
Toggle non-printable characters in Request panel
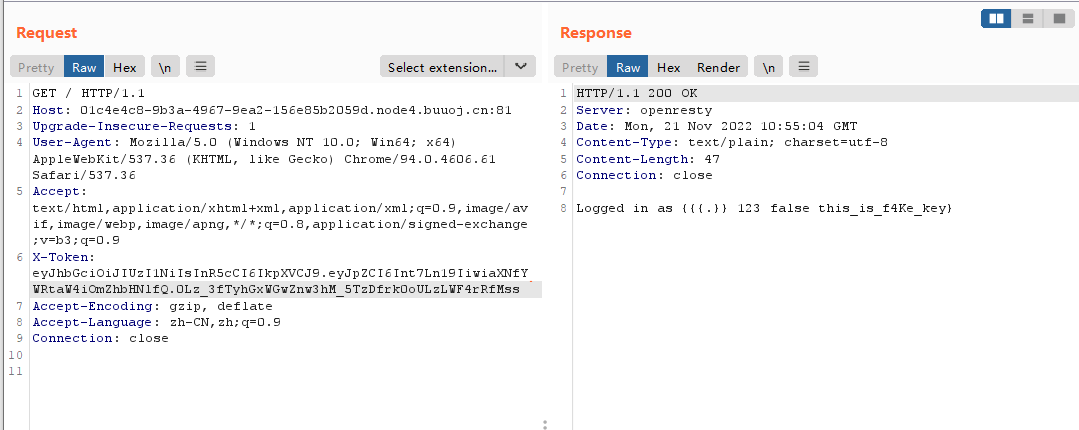(x=165, y=67)
